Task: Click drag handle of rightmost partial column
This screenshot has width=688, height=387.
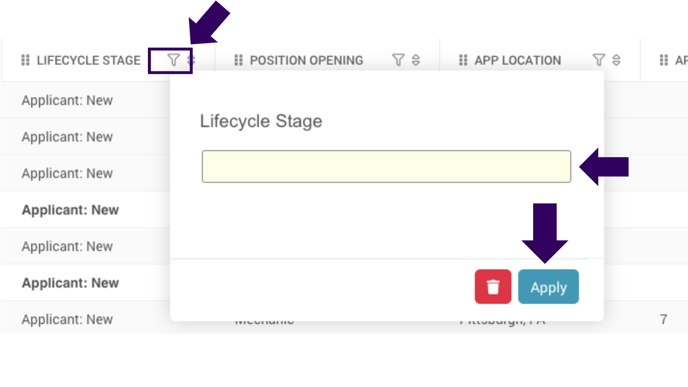Action: [663, 60]
